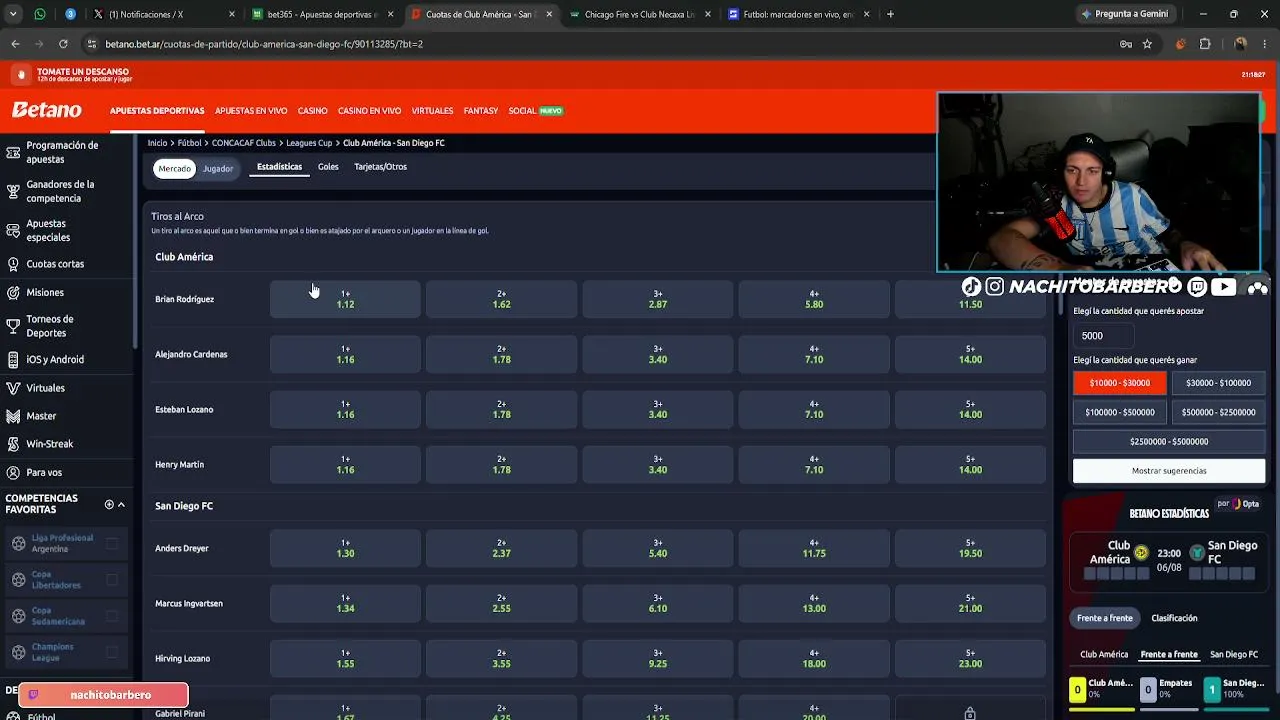Select the $2500000 - $5000000 winnings range
The image size is (1280, 720).
point(1169,442)
